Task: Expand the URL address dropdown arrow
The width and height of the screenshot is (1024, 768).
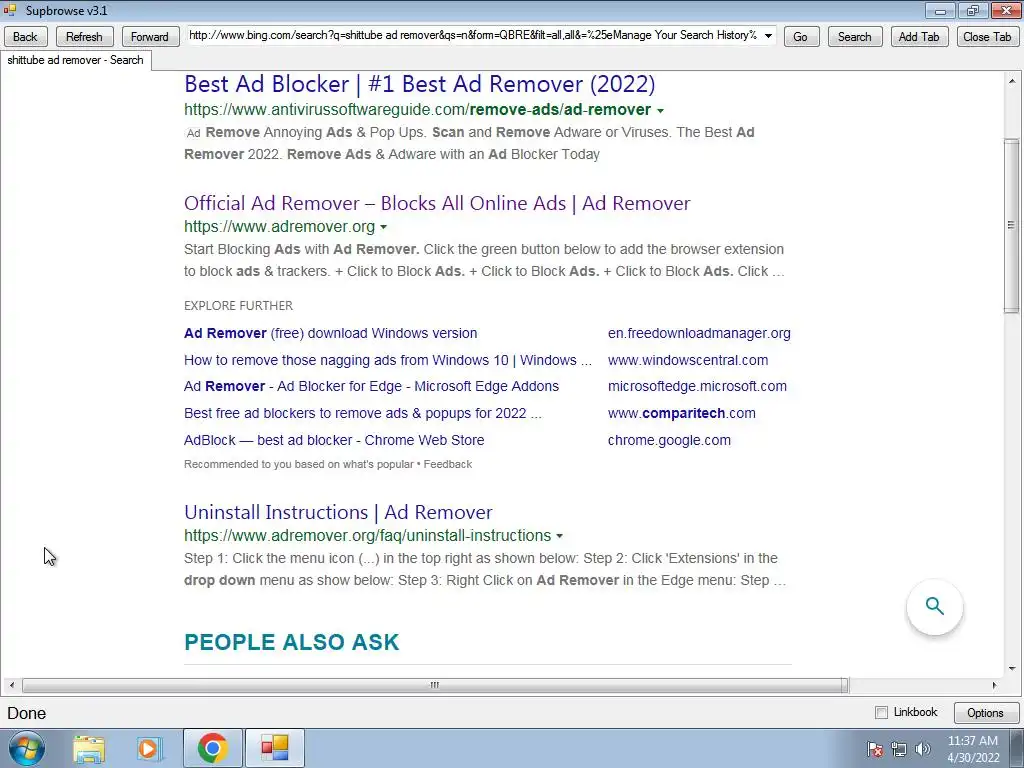Action: coord(769,36)
